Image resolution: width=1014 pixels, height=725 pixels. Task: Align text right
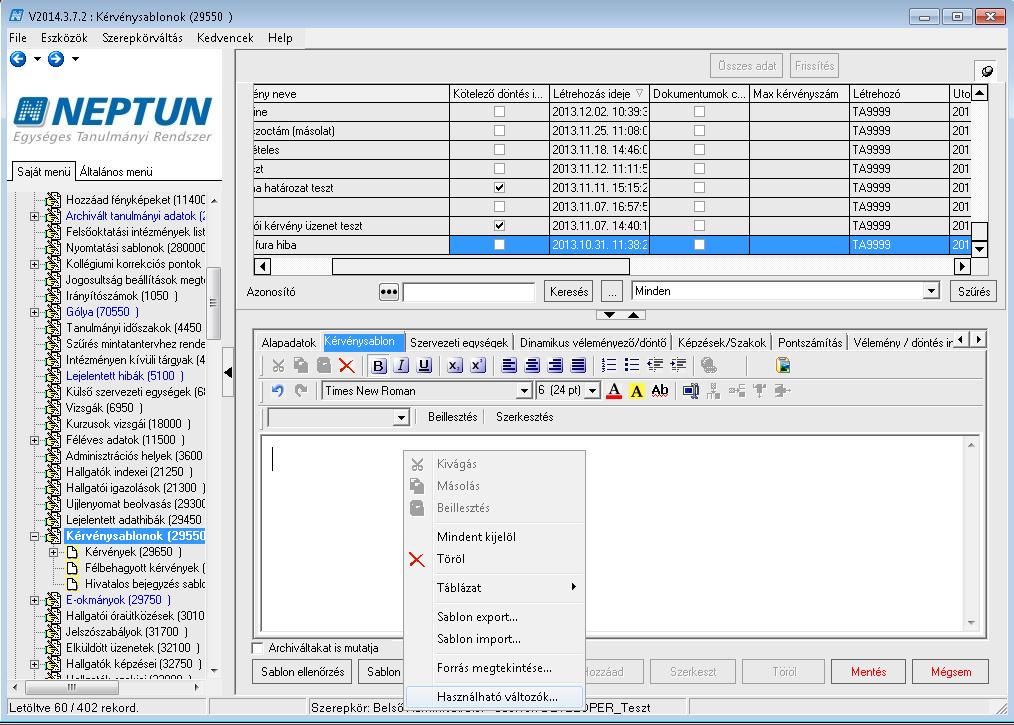(x=555, y=365)
